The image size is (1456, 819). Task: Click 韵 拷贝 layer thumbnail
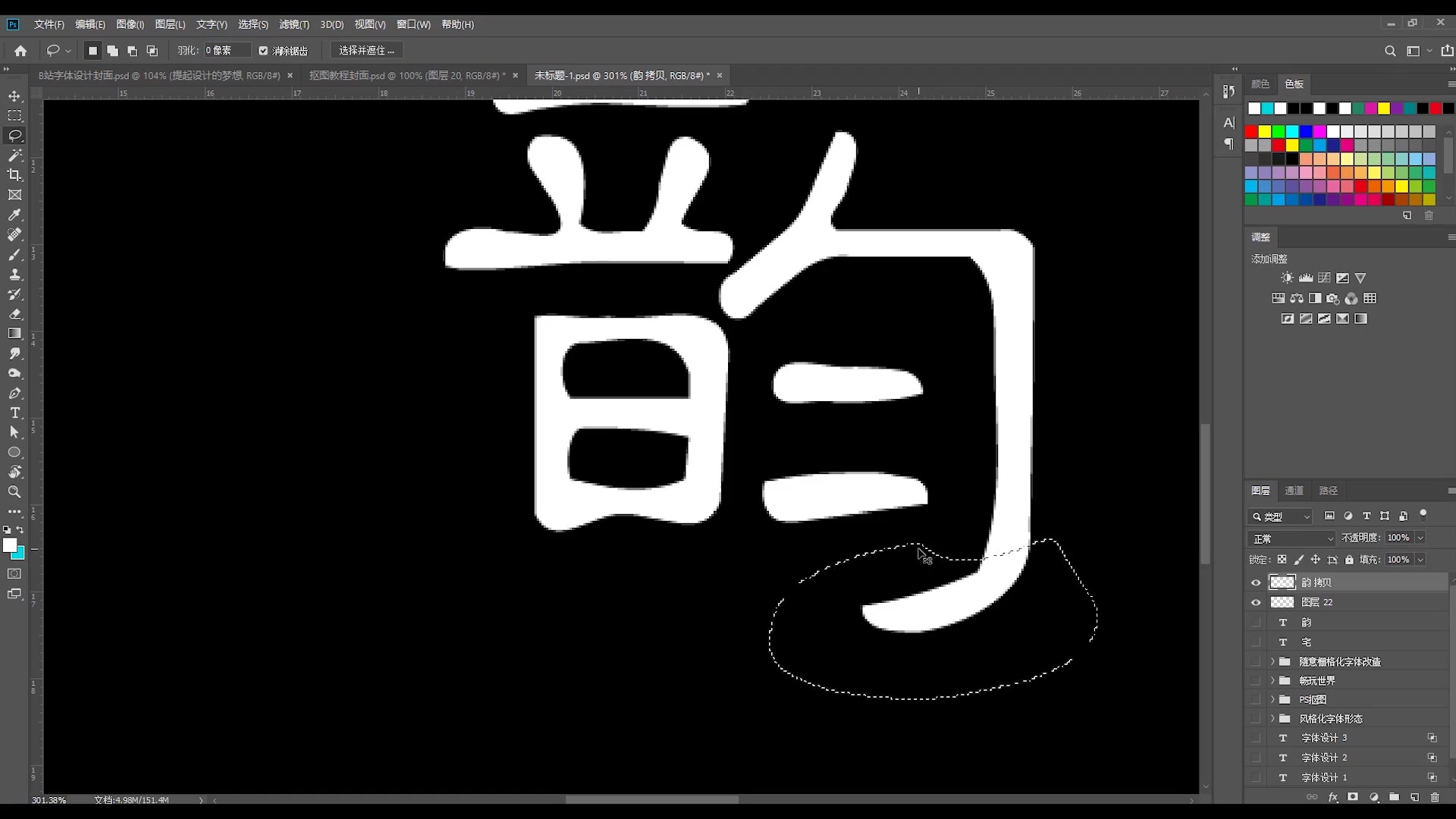point(1282,582)
